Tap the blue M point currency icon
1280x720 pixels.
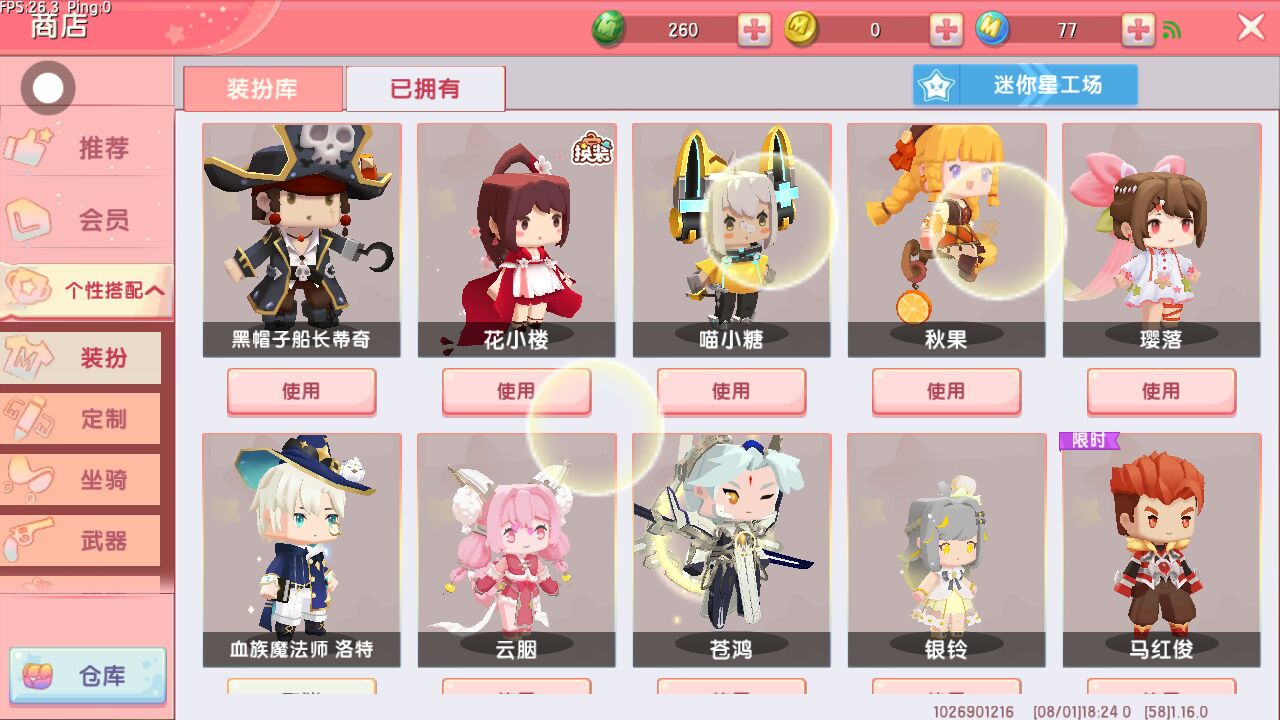[x=993, y=29]
